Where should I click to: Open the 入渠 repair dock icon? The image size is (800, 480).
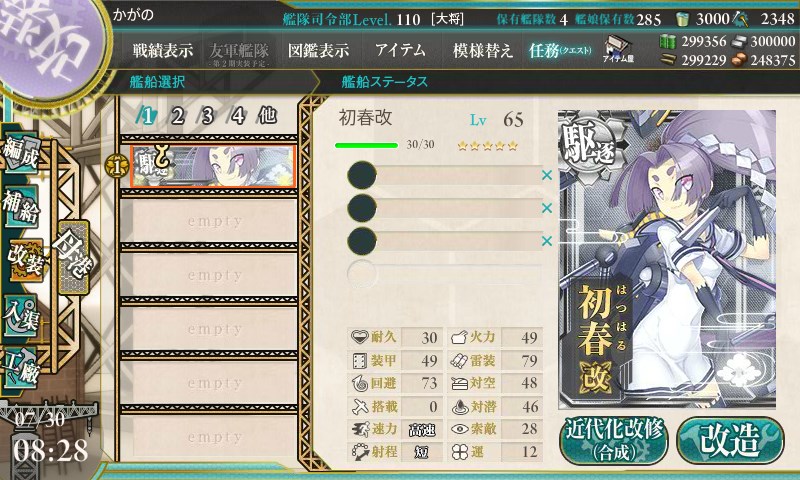21,316
